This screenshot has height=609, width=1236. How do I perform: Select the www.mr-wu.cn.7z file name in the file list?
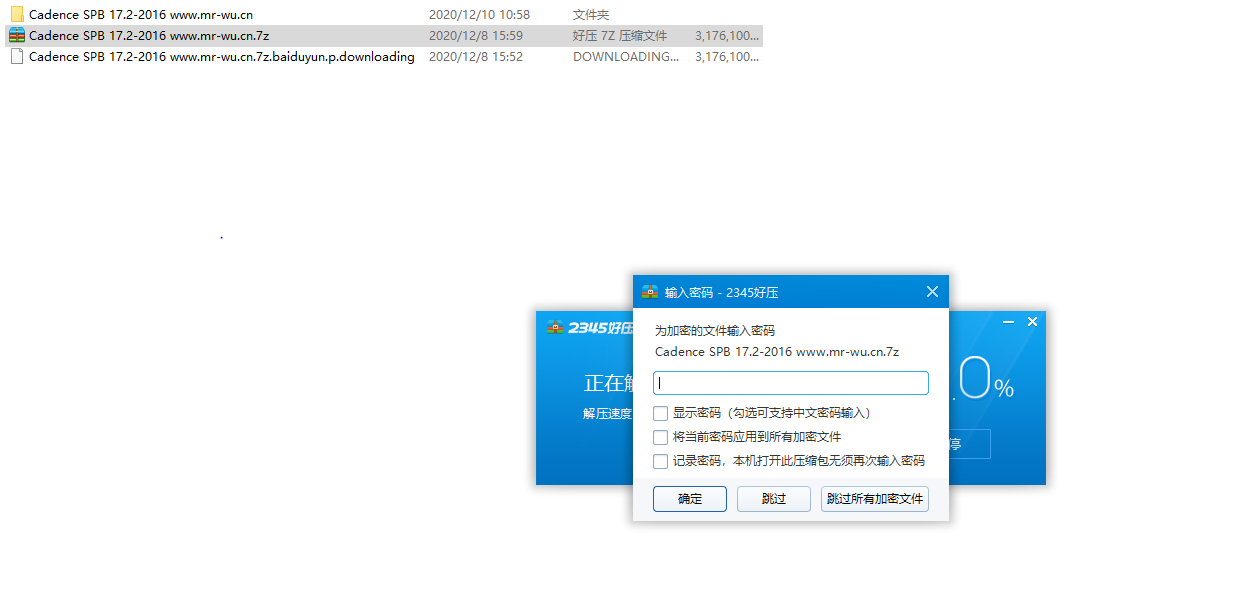[x=149, y=36]
